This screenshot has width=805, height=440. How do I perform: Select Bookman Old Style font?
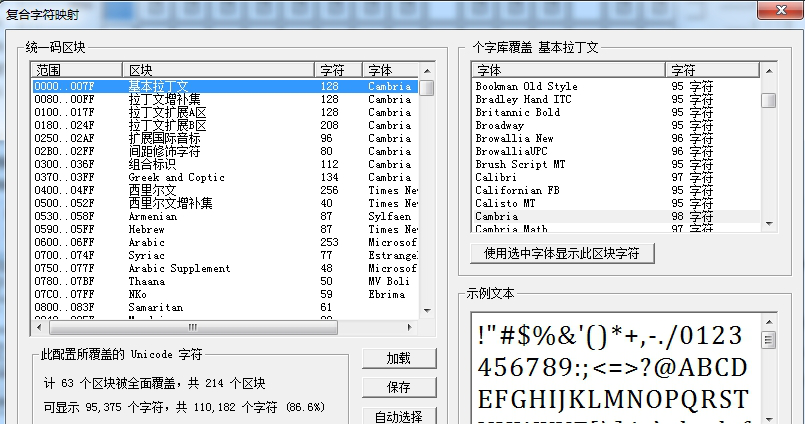[616, 86]
